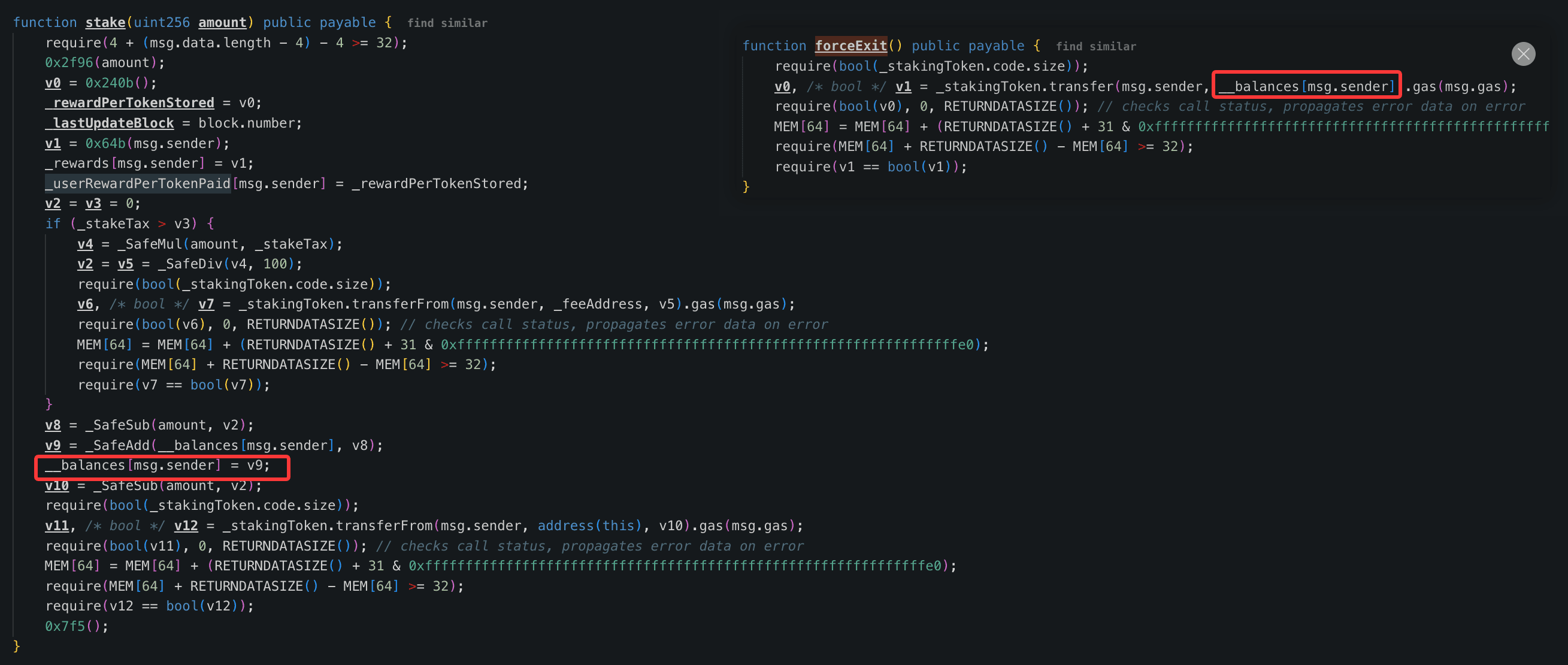Click the underlined v11 variable definition

click(57, 525)
